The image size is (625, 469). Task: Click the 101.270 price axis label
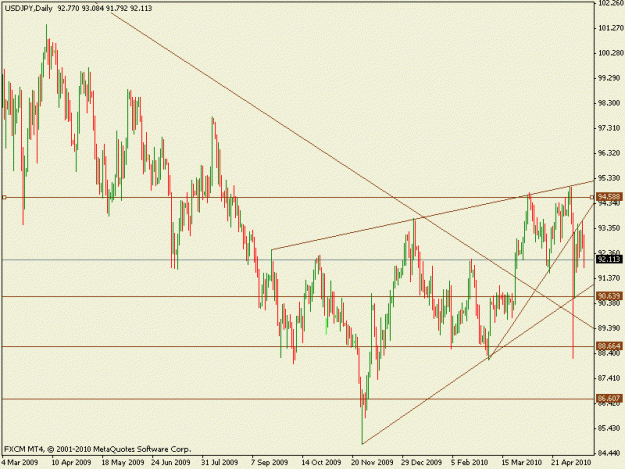(610, 28)
